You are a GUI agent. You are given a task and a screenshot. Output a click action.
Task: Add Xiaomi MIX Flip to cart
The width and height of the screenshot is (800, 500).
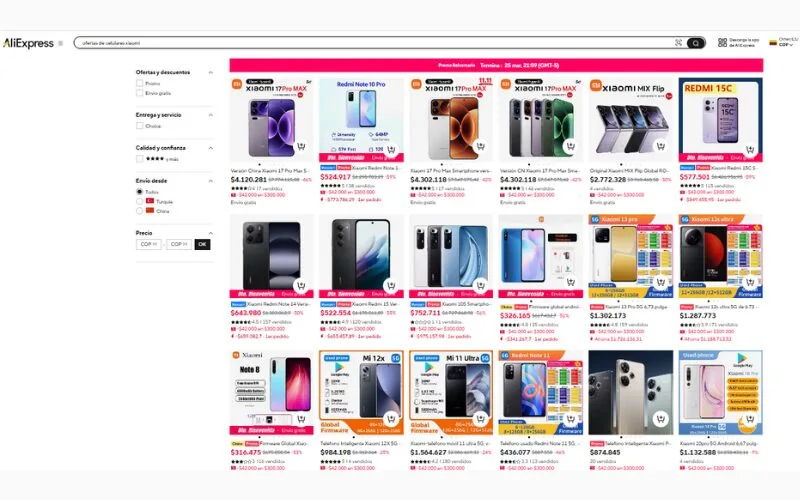pyautogui.click(x=660, y=146)
